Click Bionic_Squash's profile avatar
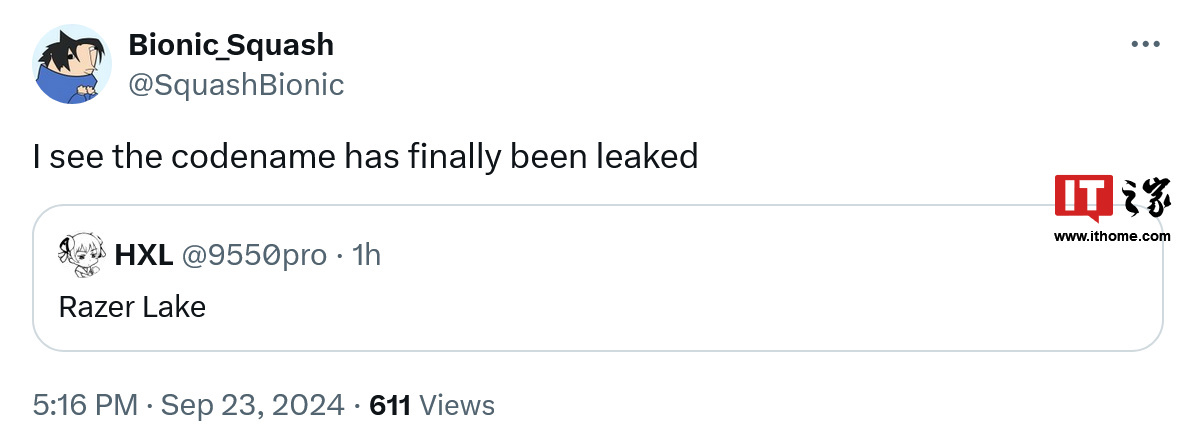The width and height of the screenshot is (1196, 440). click(72, 65)
